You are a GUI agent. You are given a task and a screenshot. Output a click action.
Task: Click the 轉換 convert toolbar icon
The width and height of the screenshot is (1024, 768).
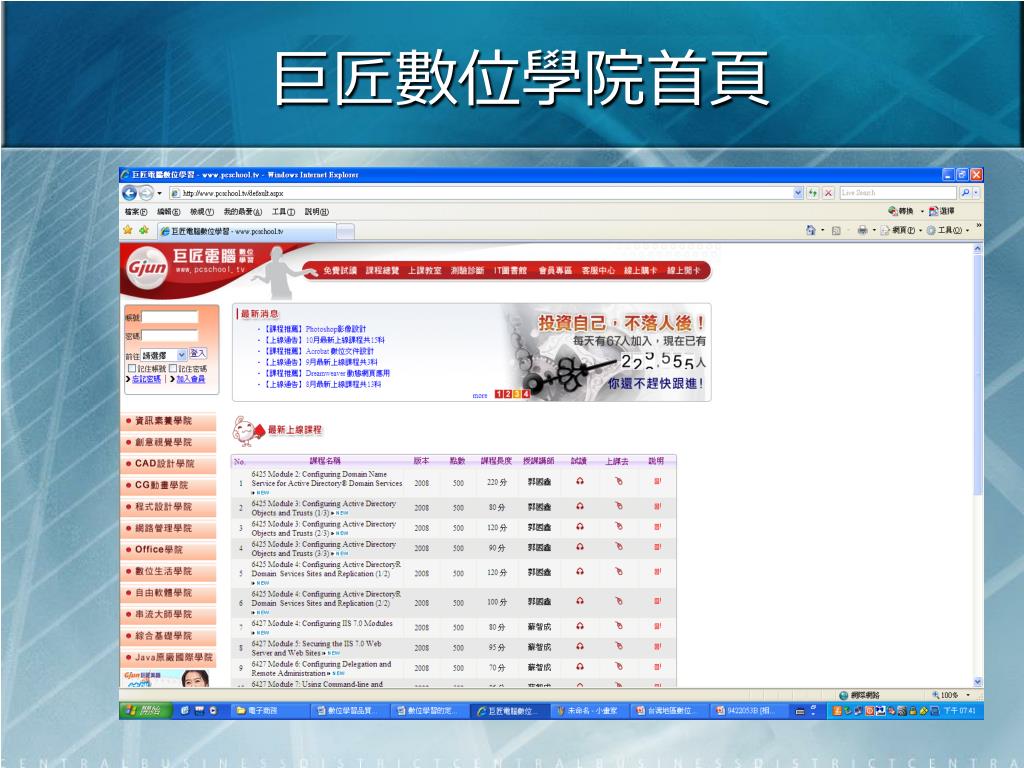[901, 211]
